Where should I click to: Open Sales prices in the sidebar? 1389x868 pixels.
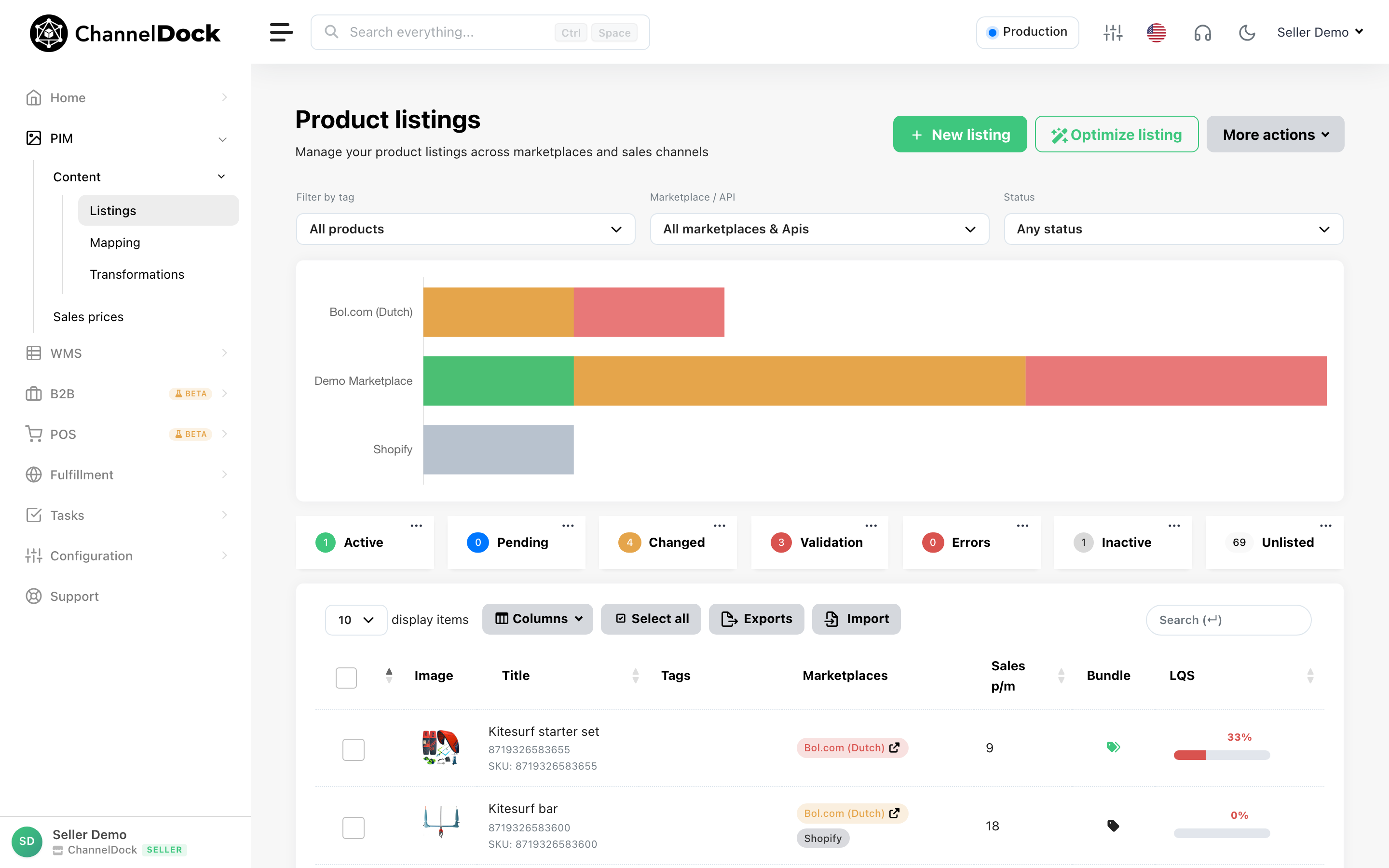coord(88,317)
